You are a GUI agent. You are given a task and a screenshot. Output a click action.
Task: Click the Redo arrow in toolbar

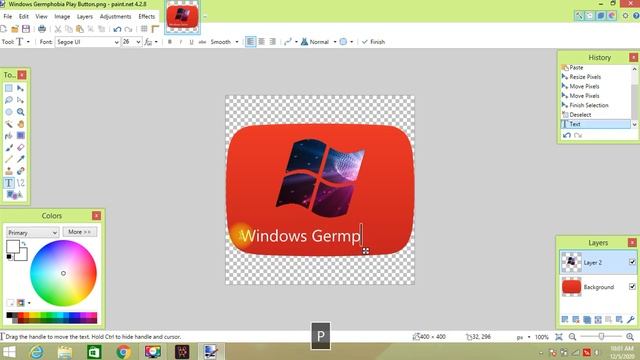[129, 29]
